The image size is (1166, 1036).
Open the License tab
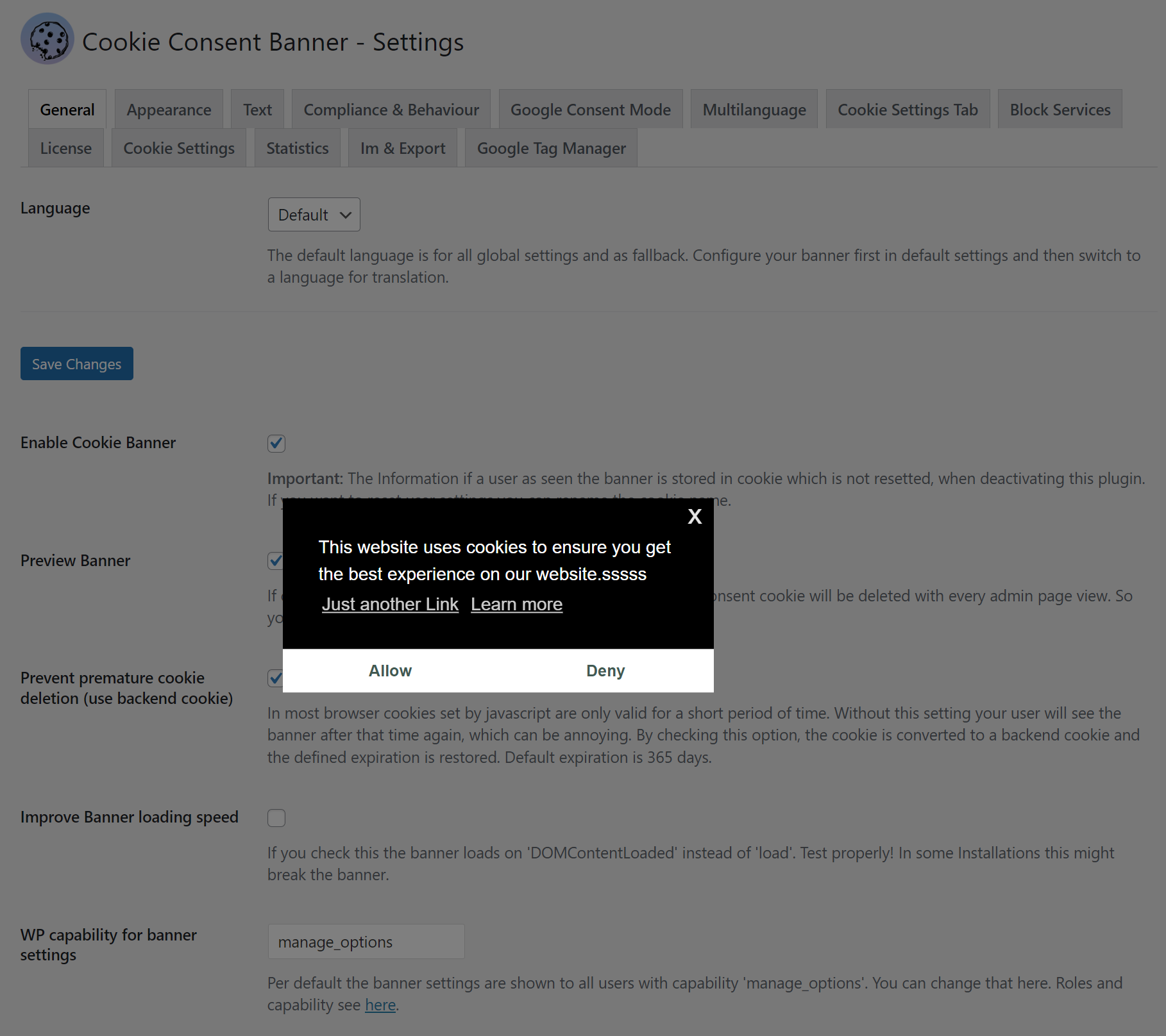pos(66,148)
